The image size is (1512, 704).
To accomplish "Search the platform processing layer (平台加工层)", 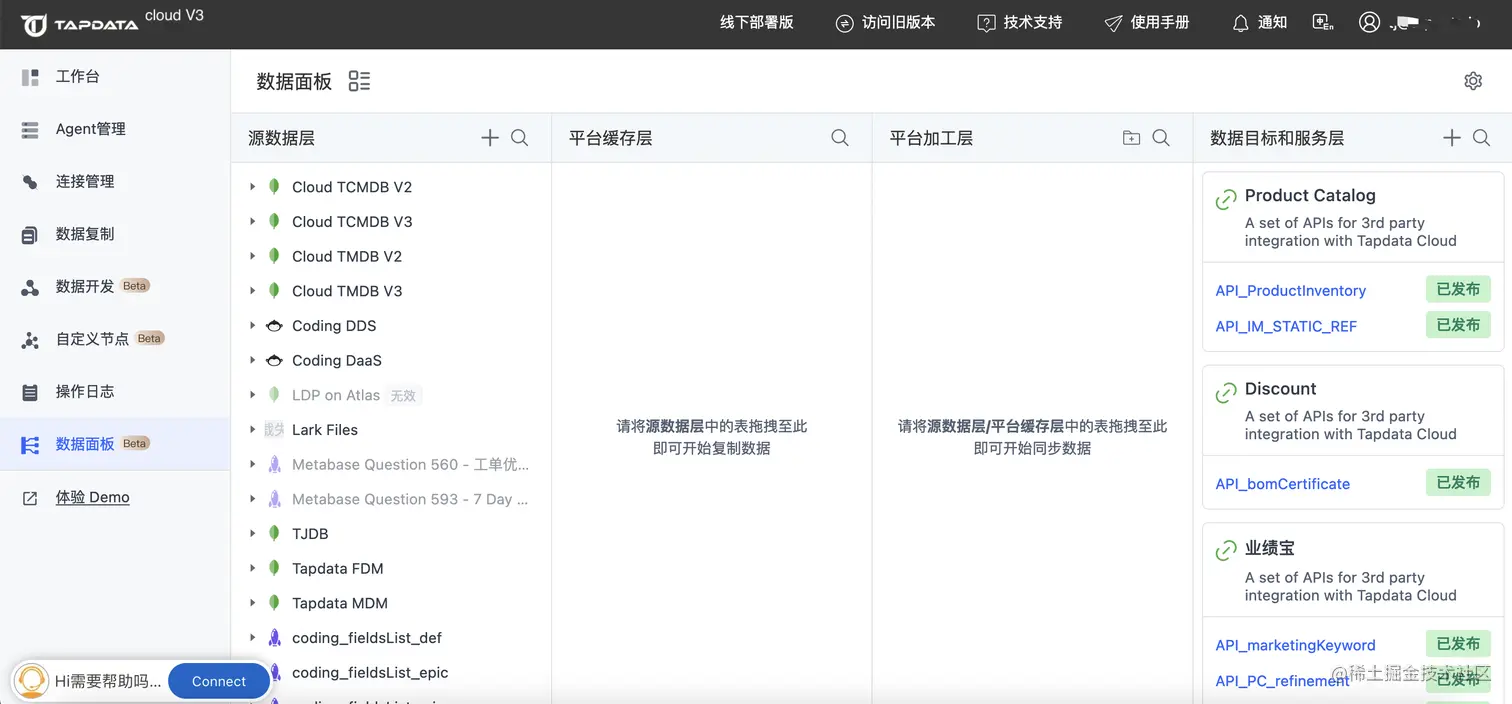I will [1161, 138].
